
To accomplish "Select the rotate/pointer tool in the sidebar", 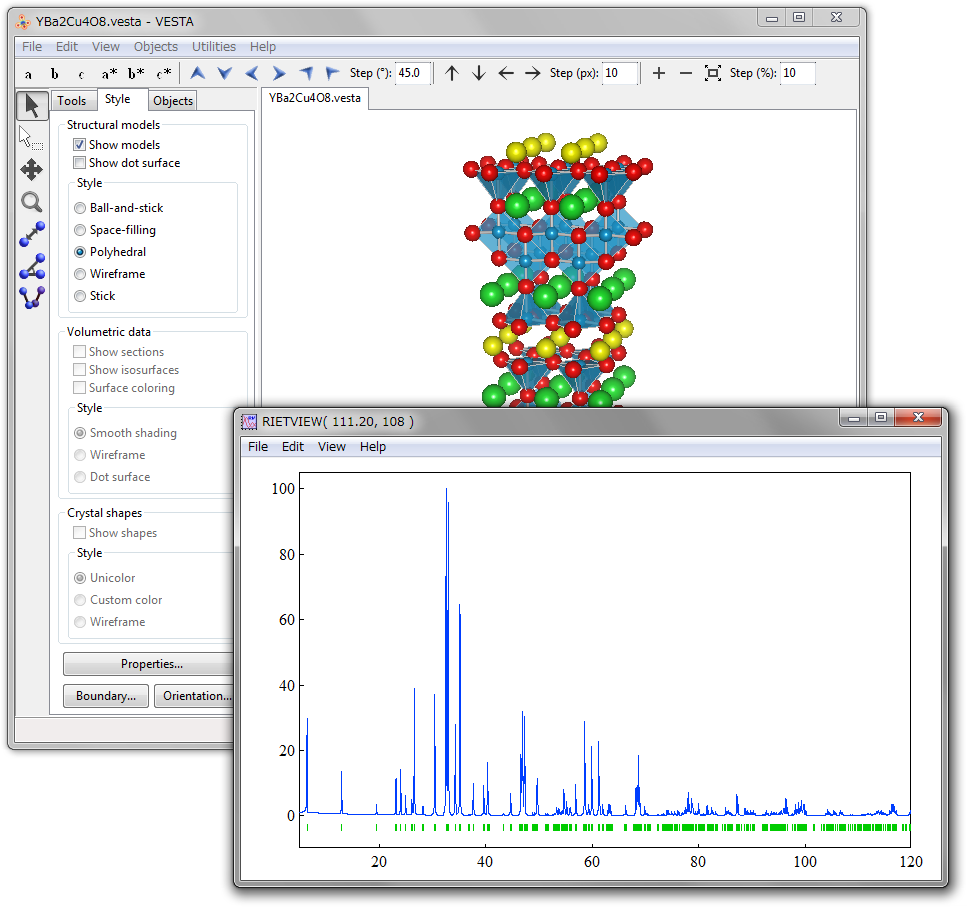I will click(x=32, y=105).
